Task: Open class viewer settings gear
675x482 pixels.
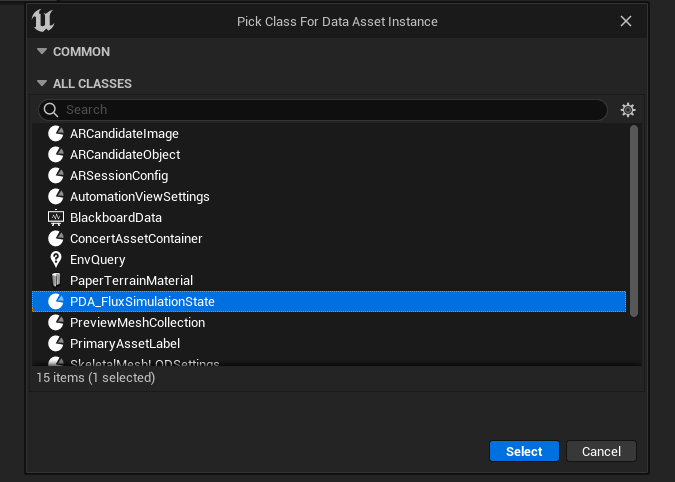Action: tap(628, 110)
